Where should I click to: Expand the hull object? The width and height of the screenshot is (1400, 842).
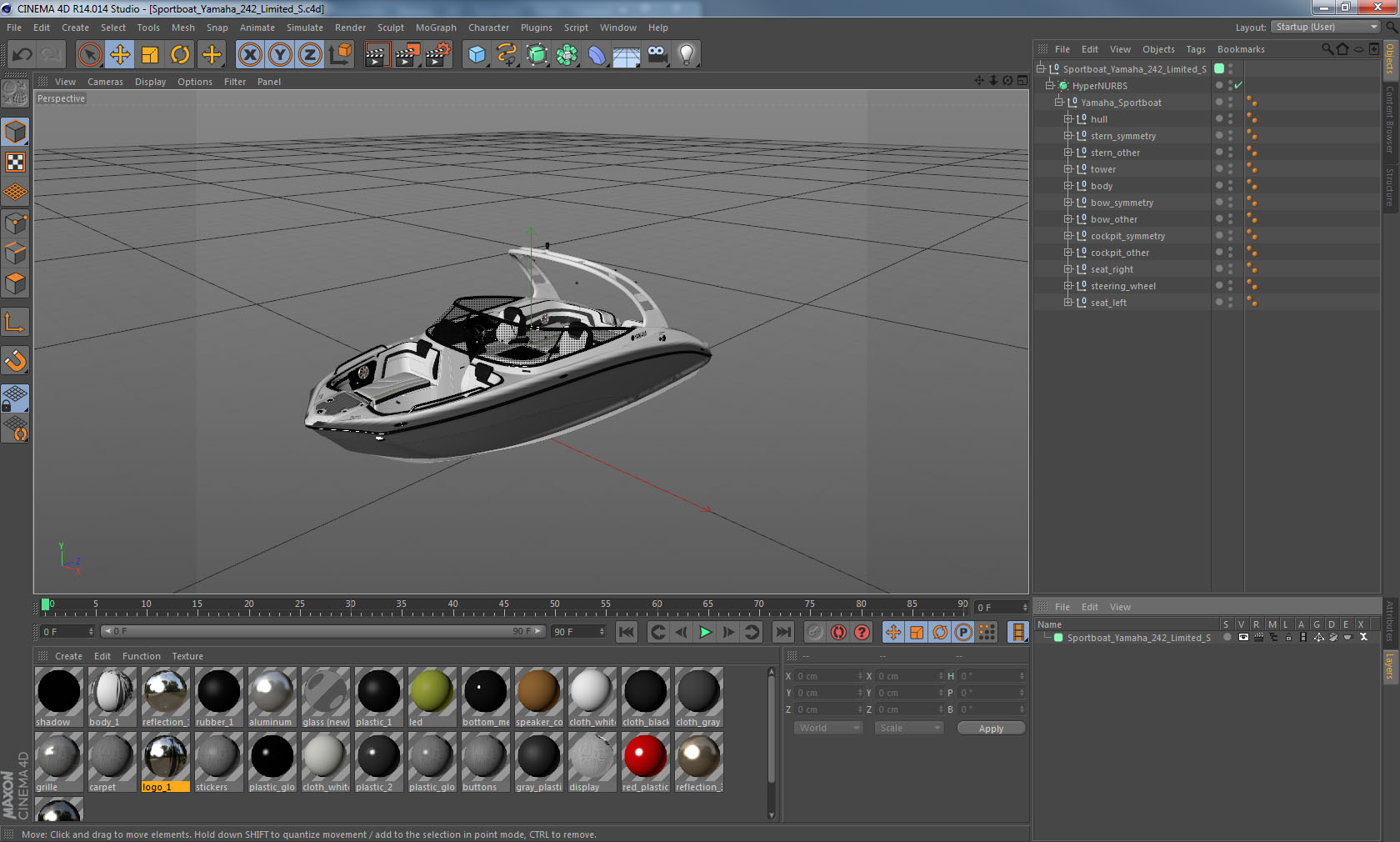click(x=1068, y=118)
